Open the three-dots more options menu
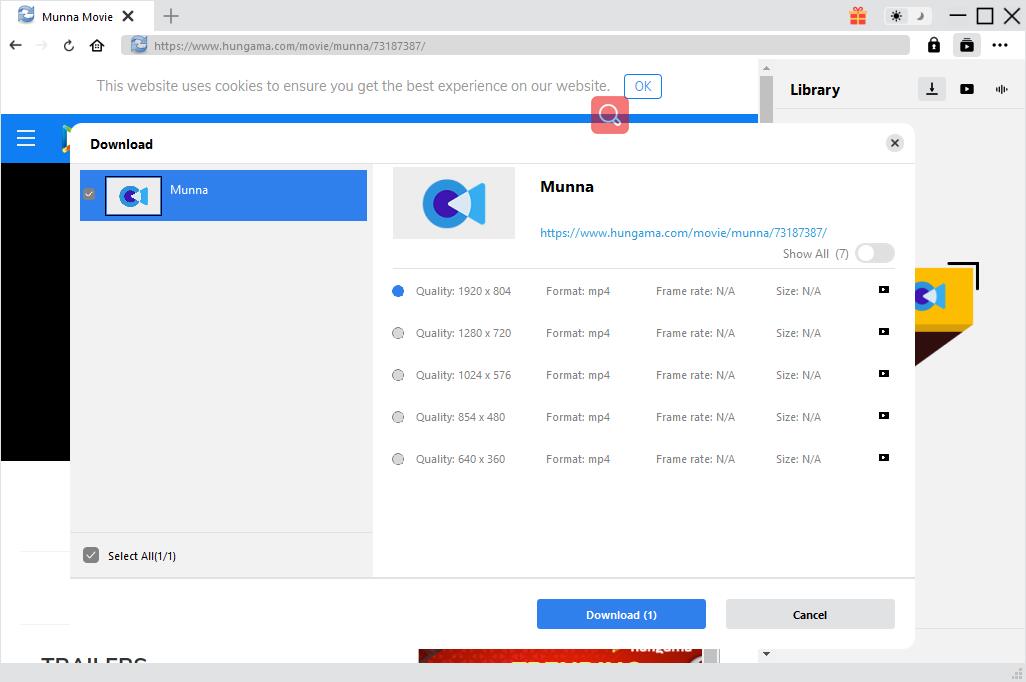 tap(1000, 45)
